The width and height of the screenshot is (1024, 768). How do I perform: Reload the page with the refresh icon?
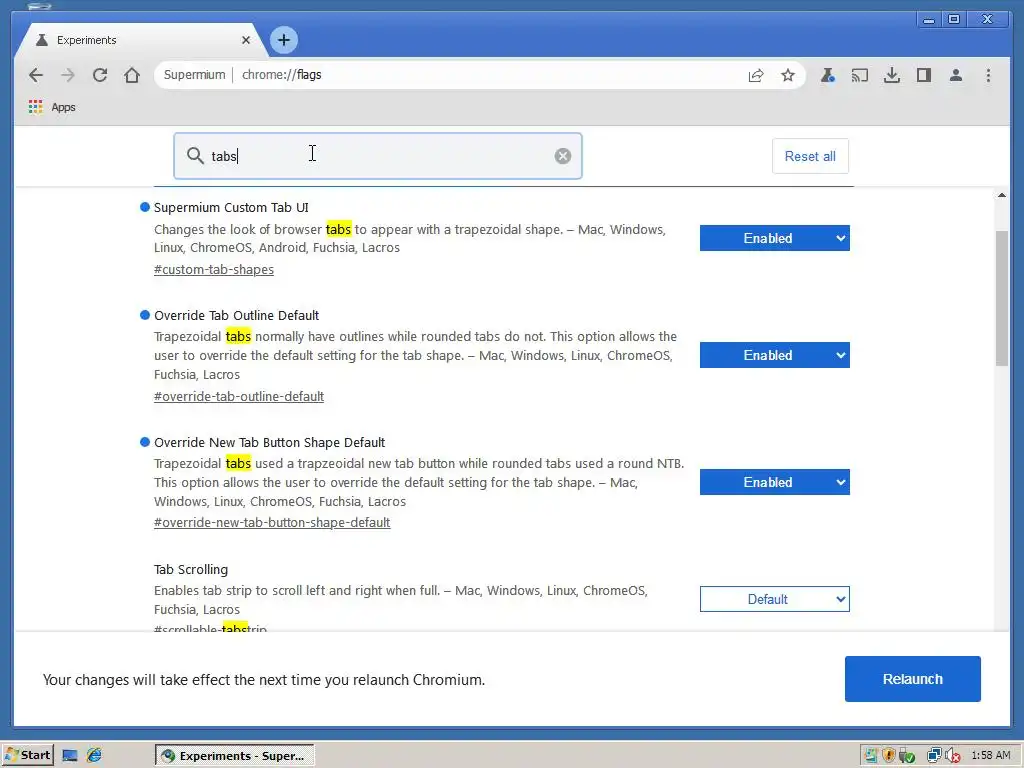100,75
